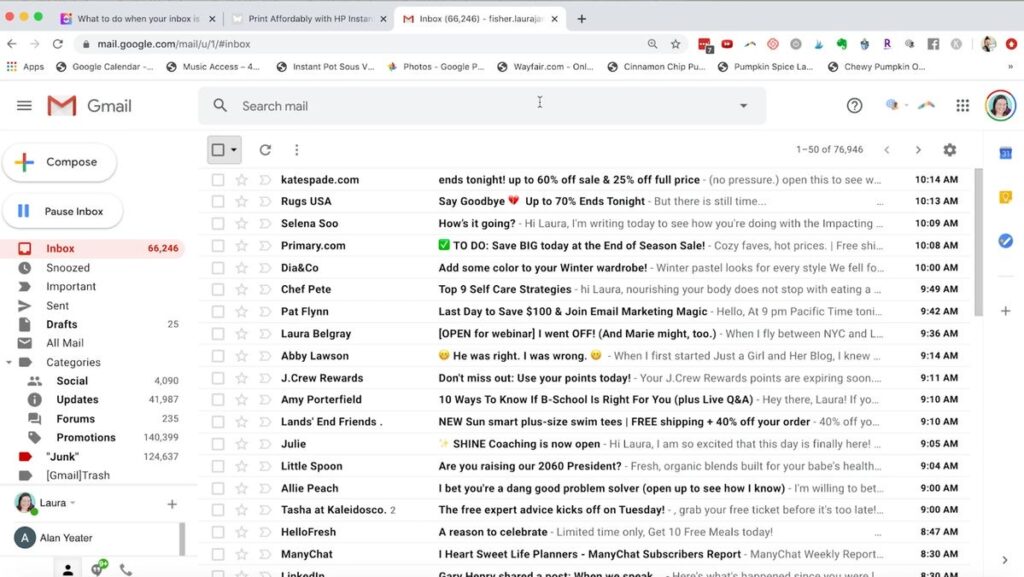Viewport: 1024px width, 577px height.
Task: Open Google Keep side panel icon
Action: tap(1006, 197)
